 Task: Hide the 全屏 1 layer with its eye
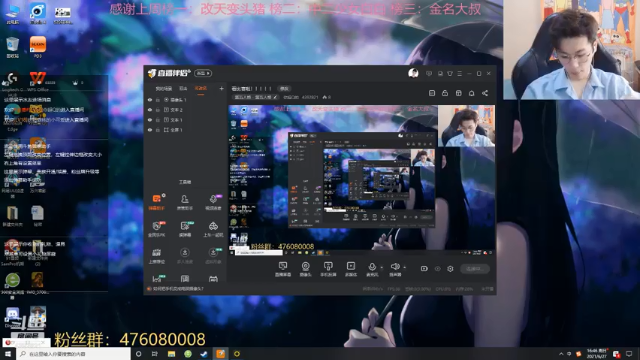click(150, 130)
